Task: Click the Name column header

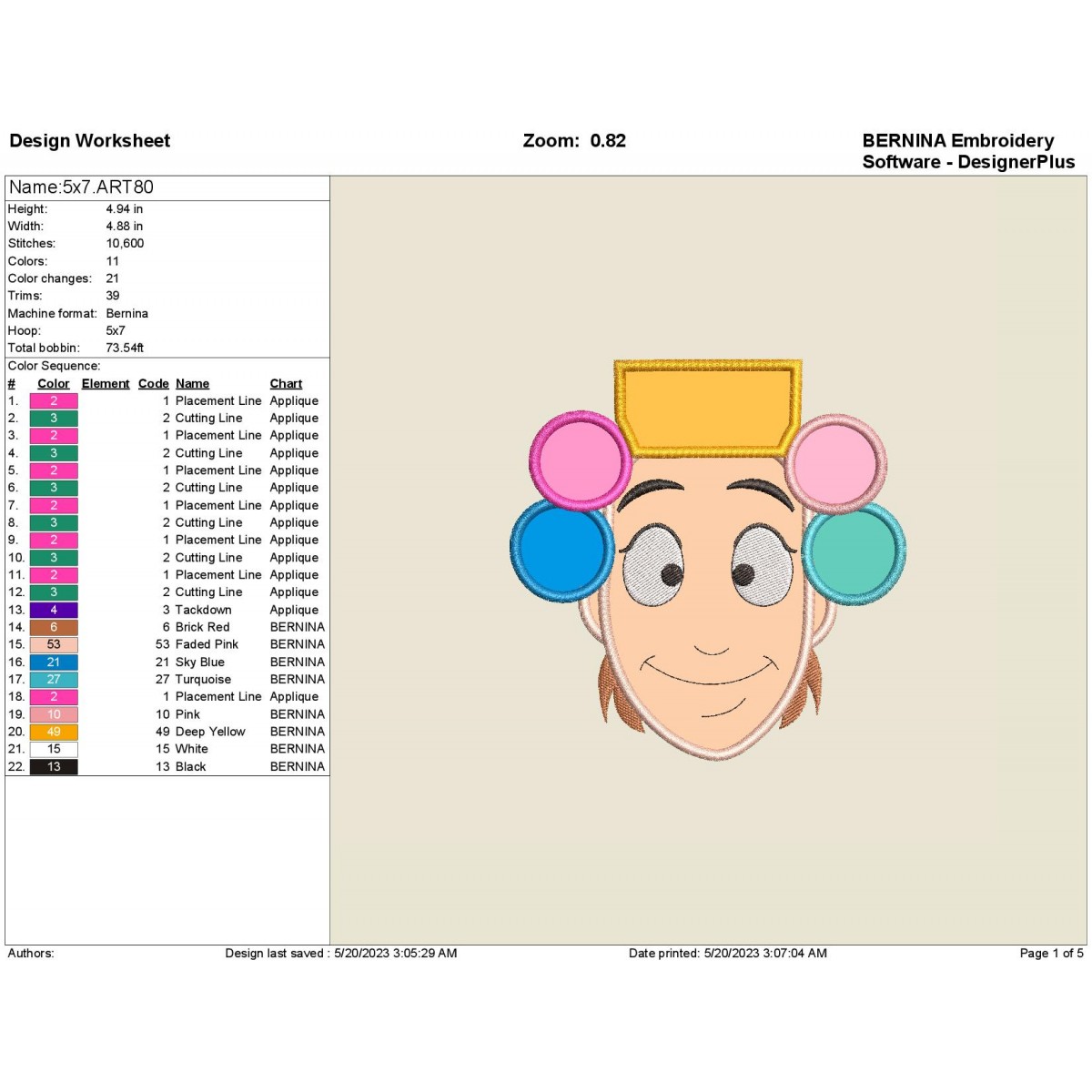Action: pyautogui.click(x=192, y=384)
